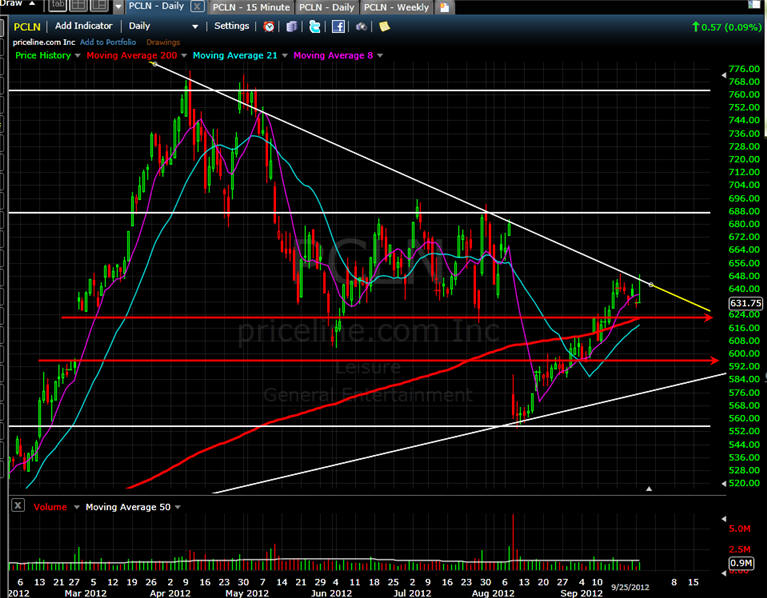Click the alarm clock alert icon

tap(268, 26)
